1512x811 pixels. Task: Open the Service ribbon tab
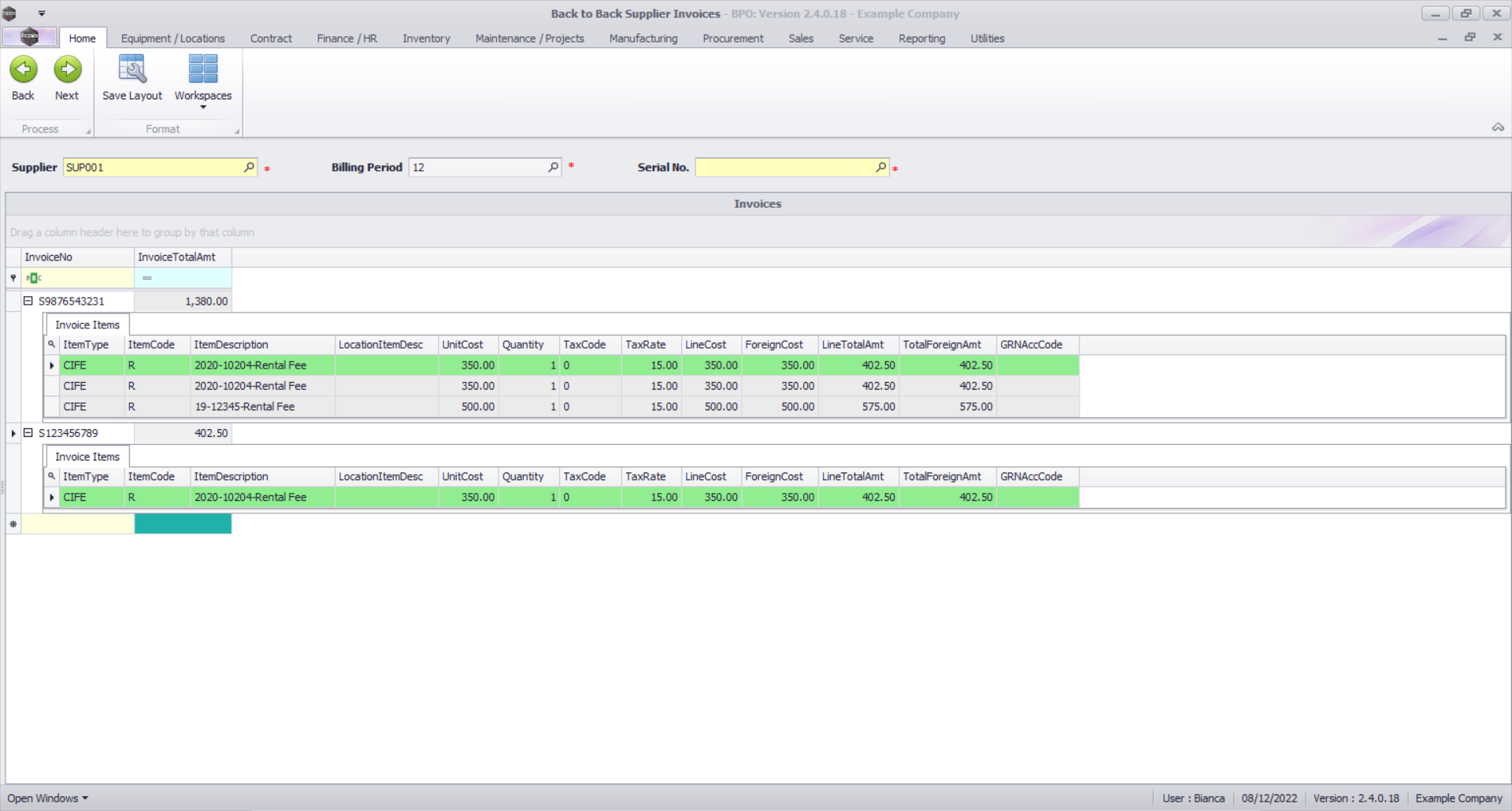click(856, 38)
